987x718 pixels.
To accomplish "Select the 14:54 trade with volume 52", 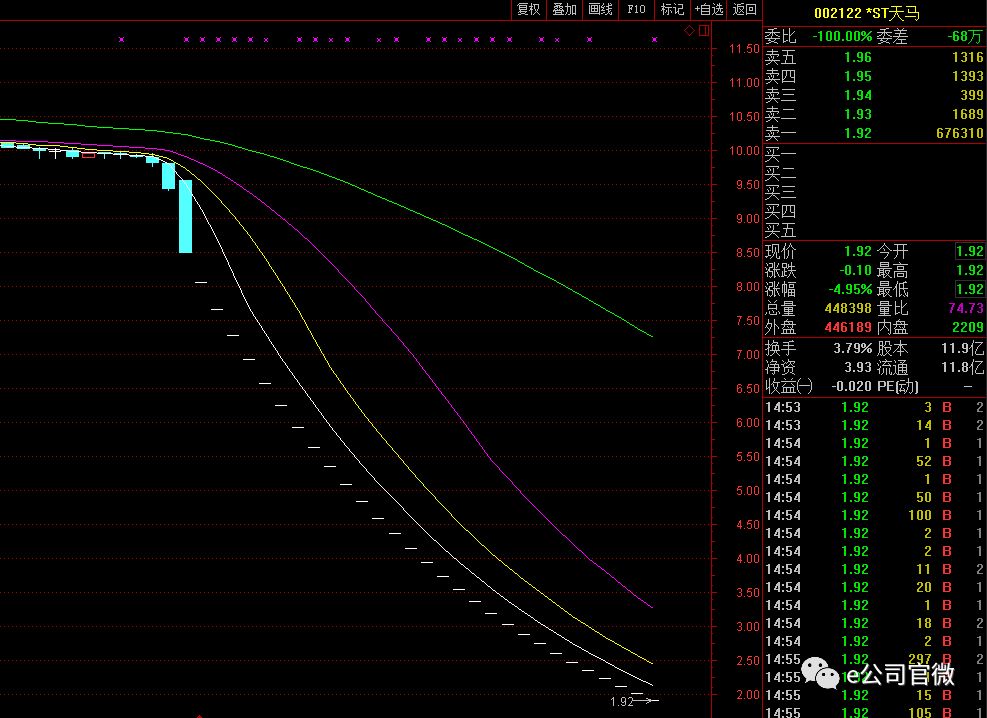I will point(874,461).
